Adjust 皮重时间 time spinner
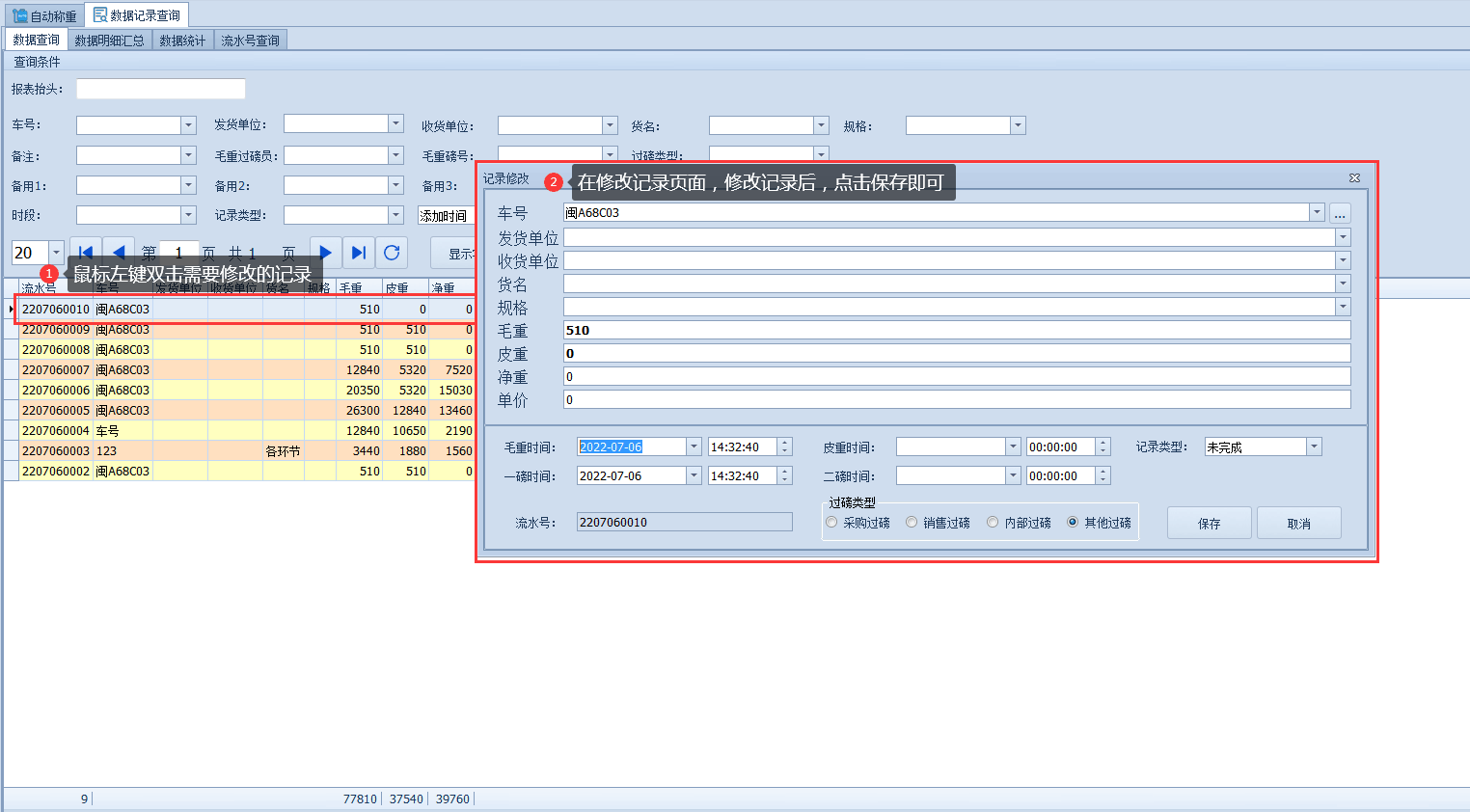The width and height of the screenshot is (1470, 812). [1103, 447]
